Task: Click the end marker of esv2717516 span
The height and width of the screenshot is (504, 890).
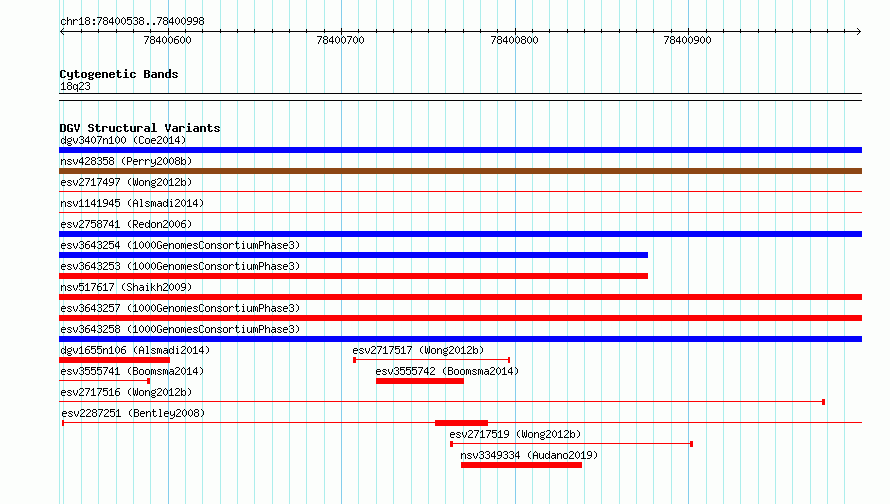Action: (x=824, y=402)
